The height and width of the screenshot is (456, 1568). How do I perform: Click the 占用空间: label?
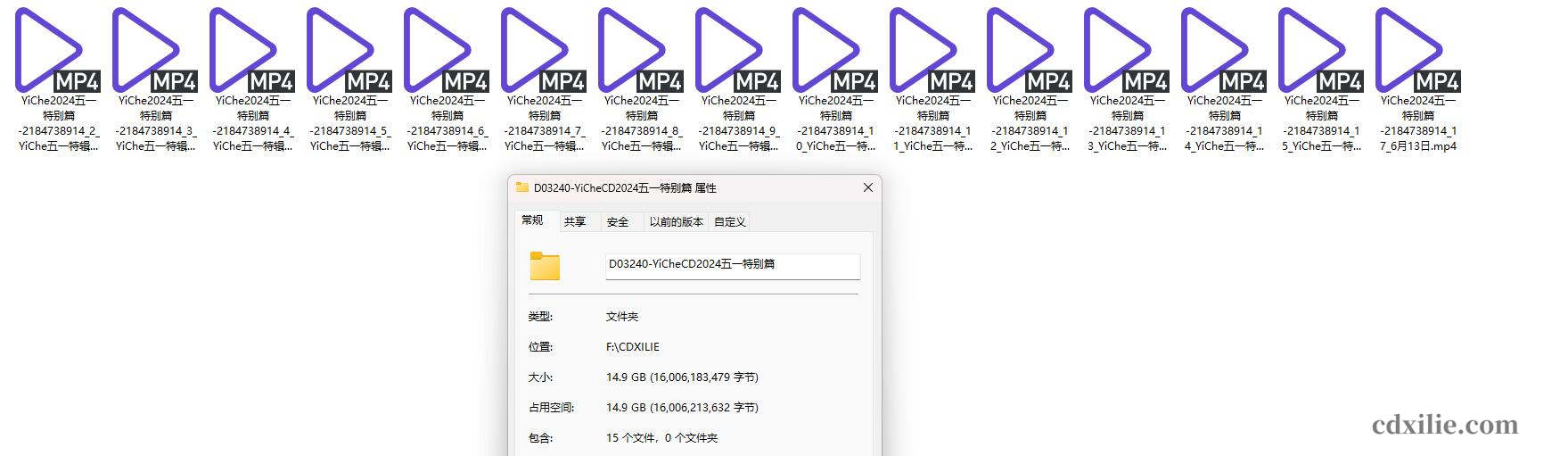click(551, 408)
